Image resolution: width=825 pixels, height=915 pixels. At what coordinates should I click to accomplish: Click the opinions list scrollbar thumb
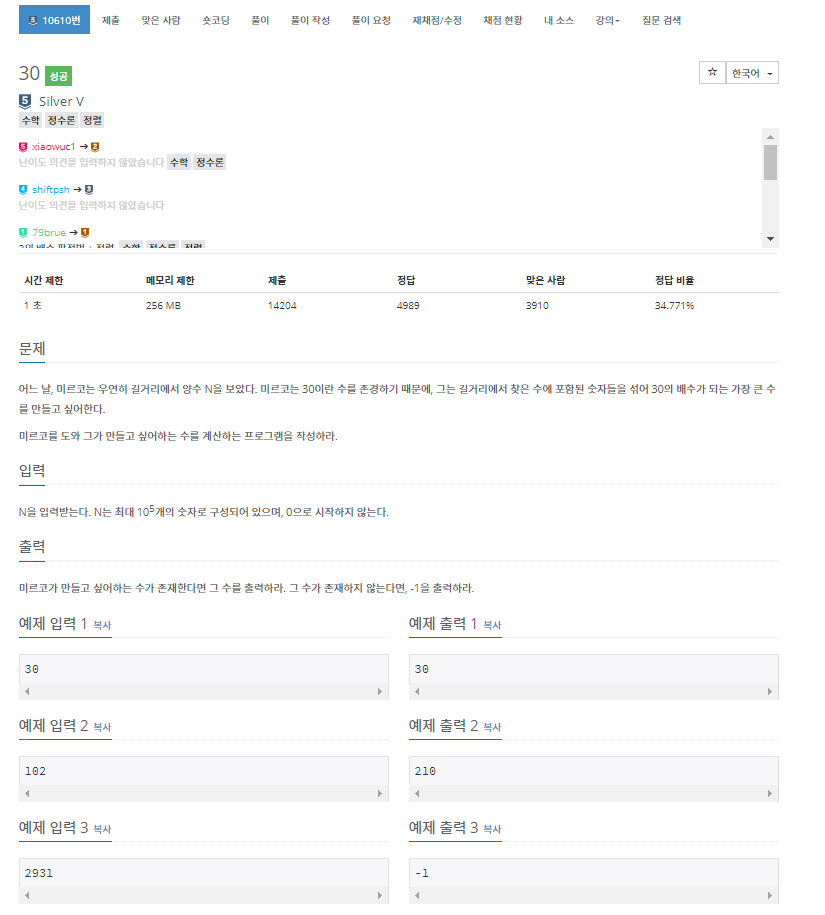(771, 162)
